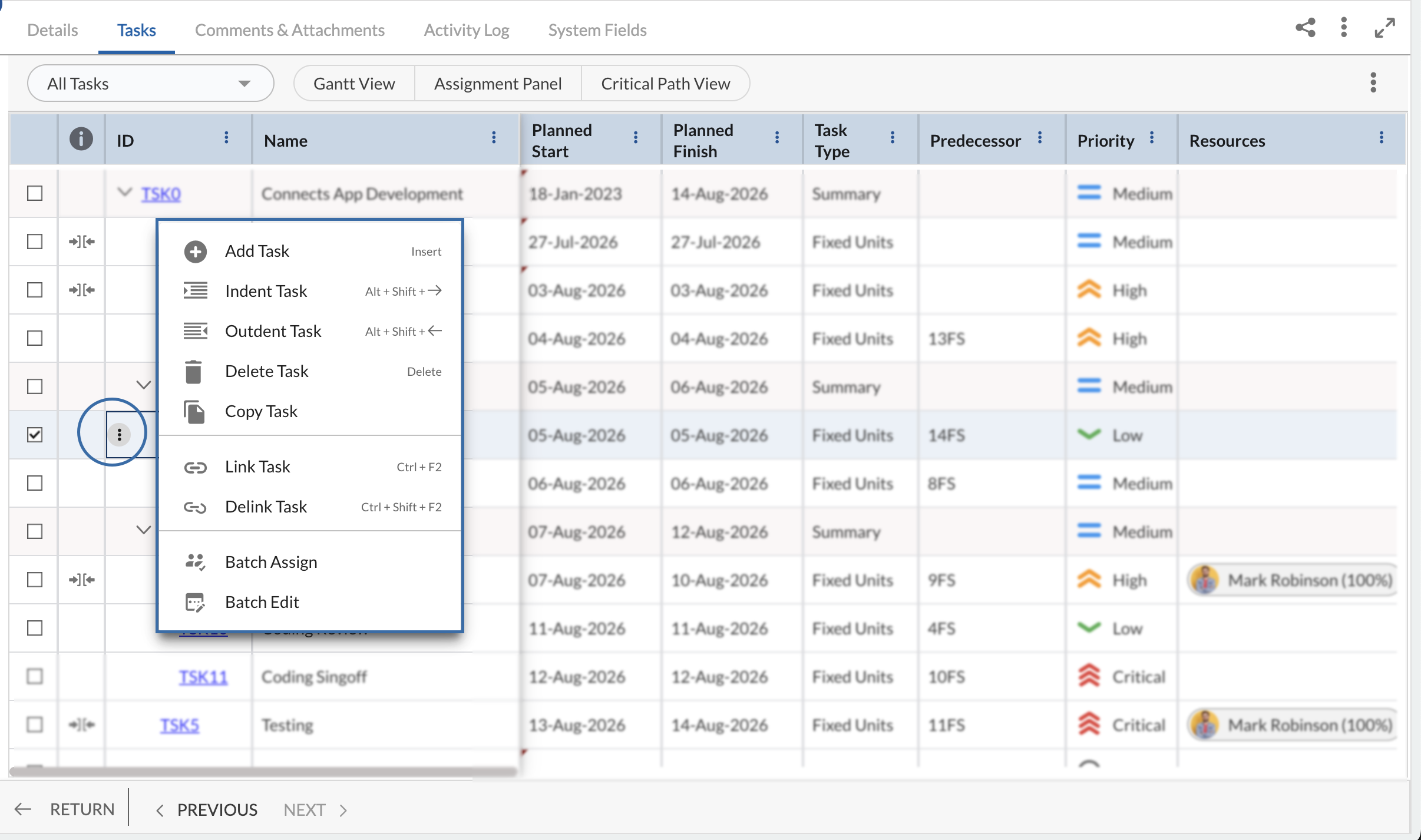1421x840 pixels.
Task: Open the Gantt View button
Action: [x=354, y=83]
